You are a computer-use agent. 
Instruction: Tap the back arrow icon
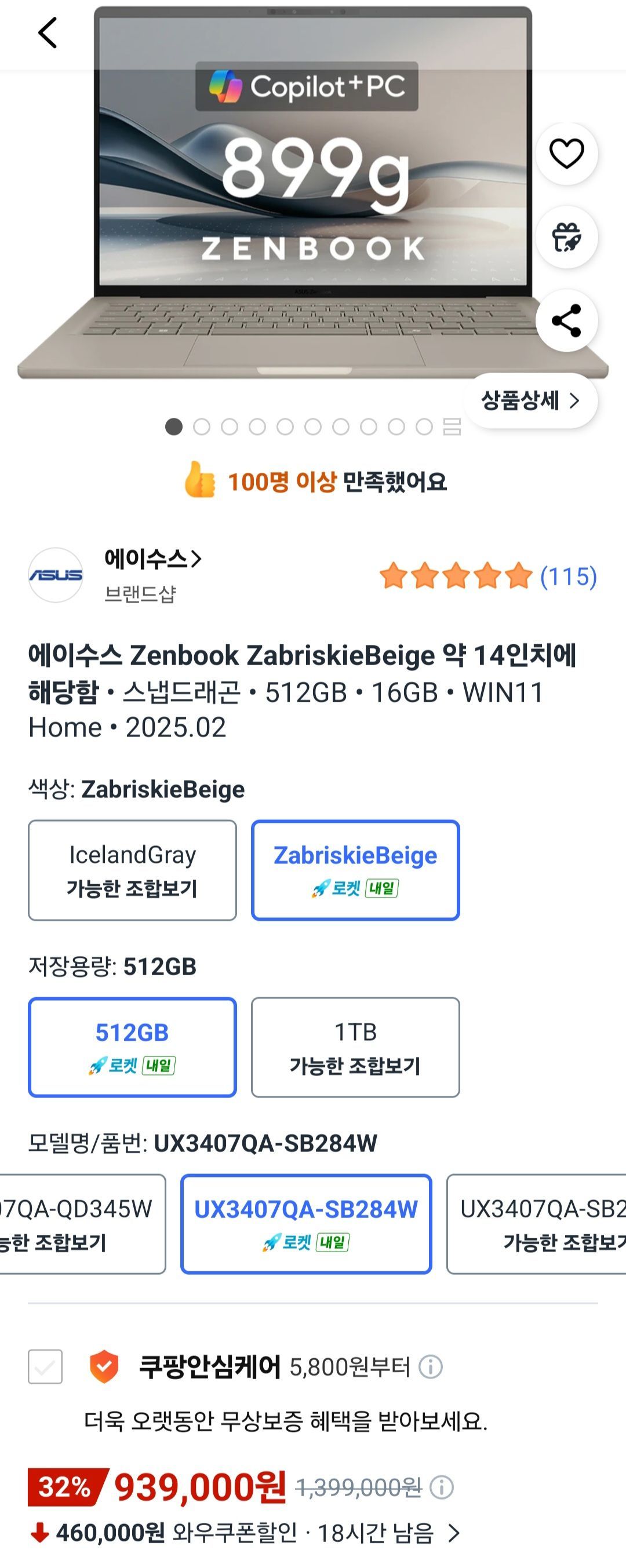(x=48, y=32)
